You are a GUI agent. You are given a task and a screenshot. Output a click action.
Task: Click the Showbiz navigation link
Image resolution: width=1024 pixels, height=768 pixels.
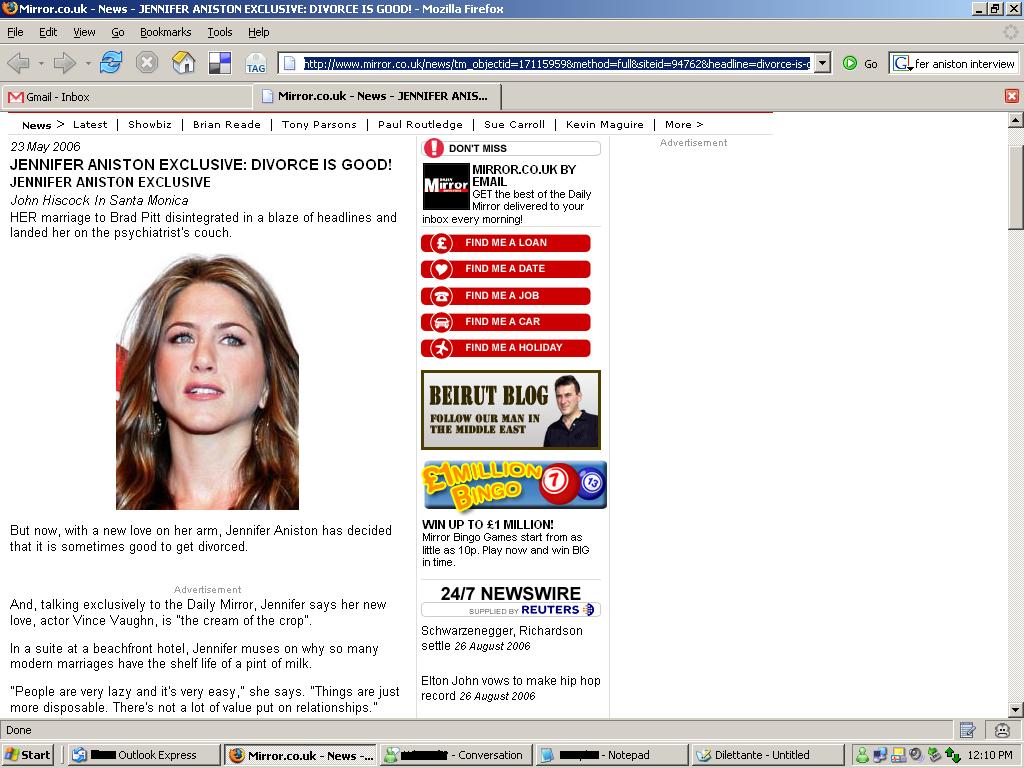coord(150,124)
